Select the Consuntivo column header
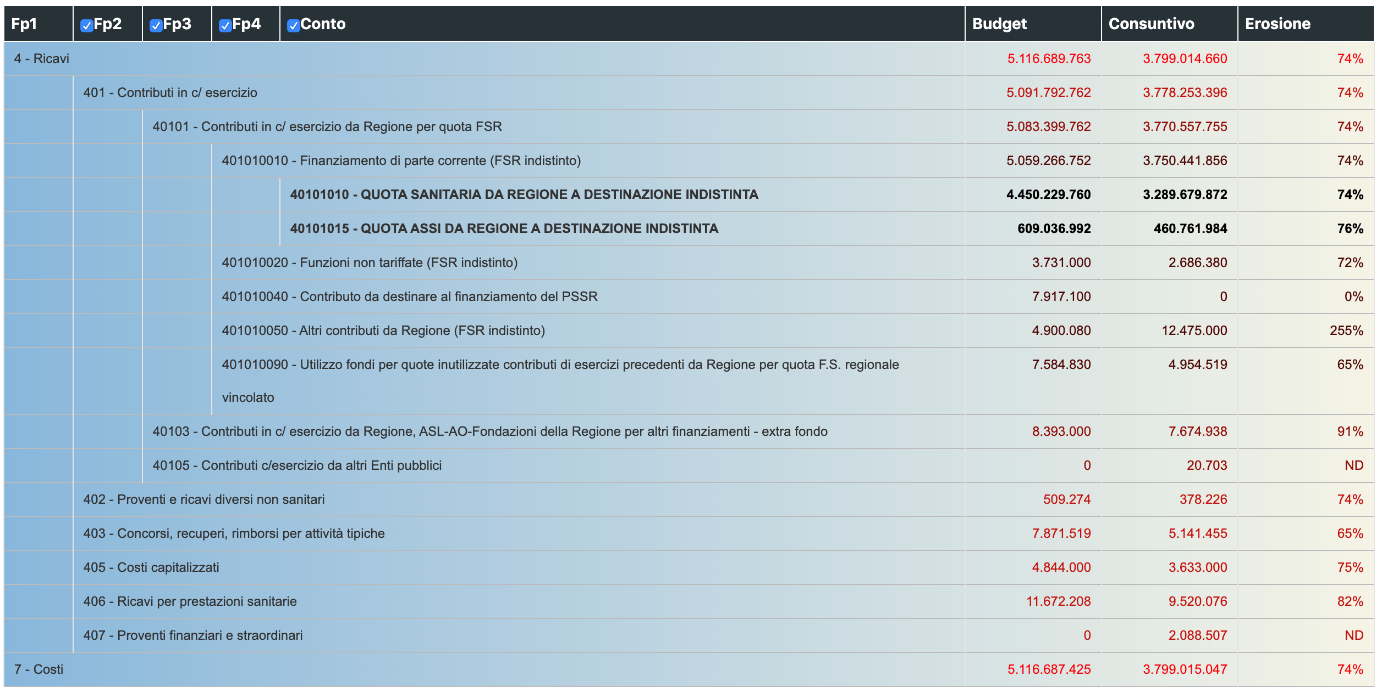Viewport: 1382px width, 693px height. click(1169, 24)
